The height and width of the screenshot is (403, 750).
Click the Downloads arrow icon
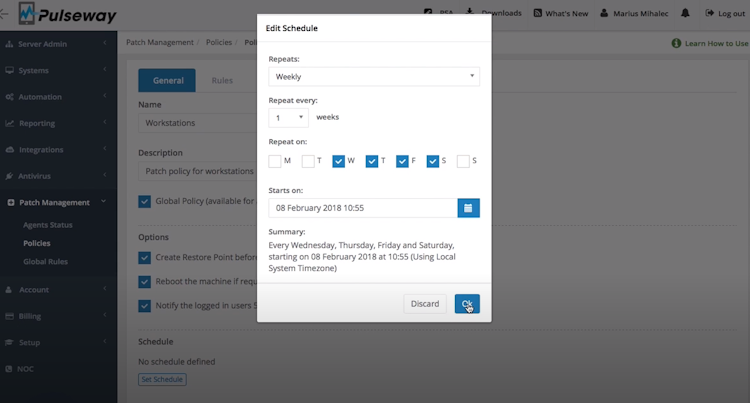470,11
